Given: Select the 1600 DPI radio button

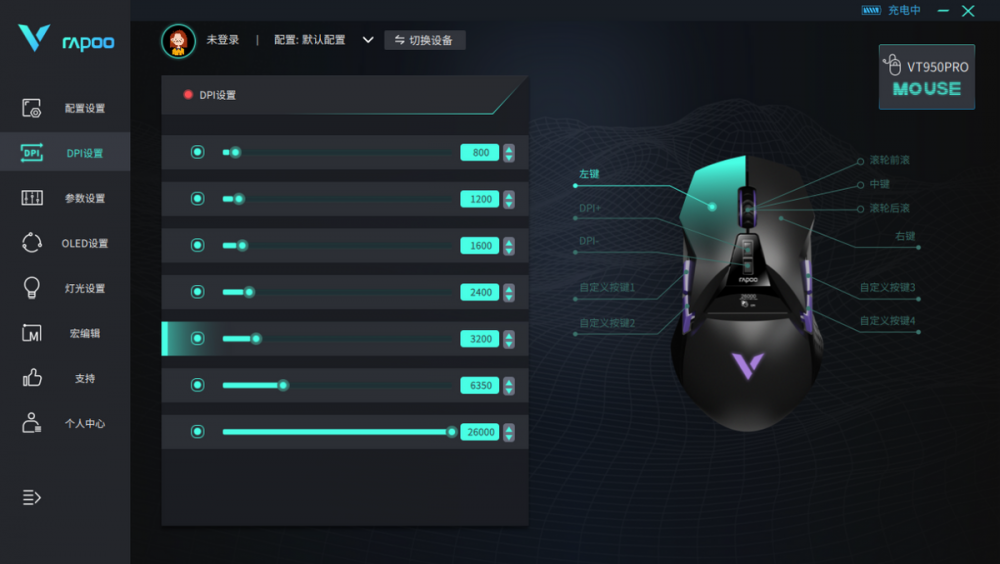Looking at the screenshot, I should [x=198, y=245].
